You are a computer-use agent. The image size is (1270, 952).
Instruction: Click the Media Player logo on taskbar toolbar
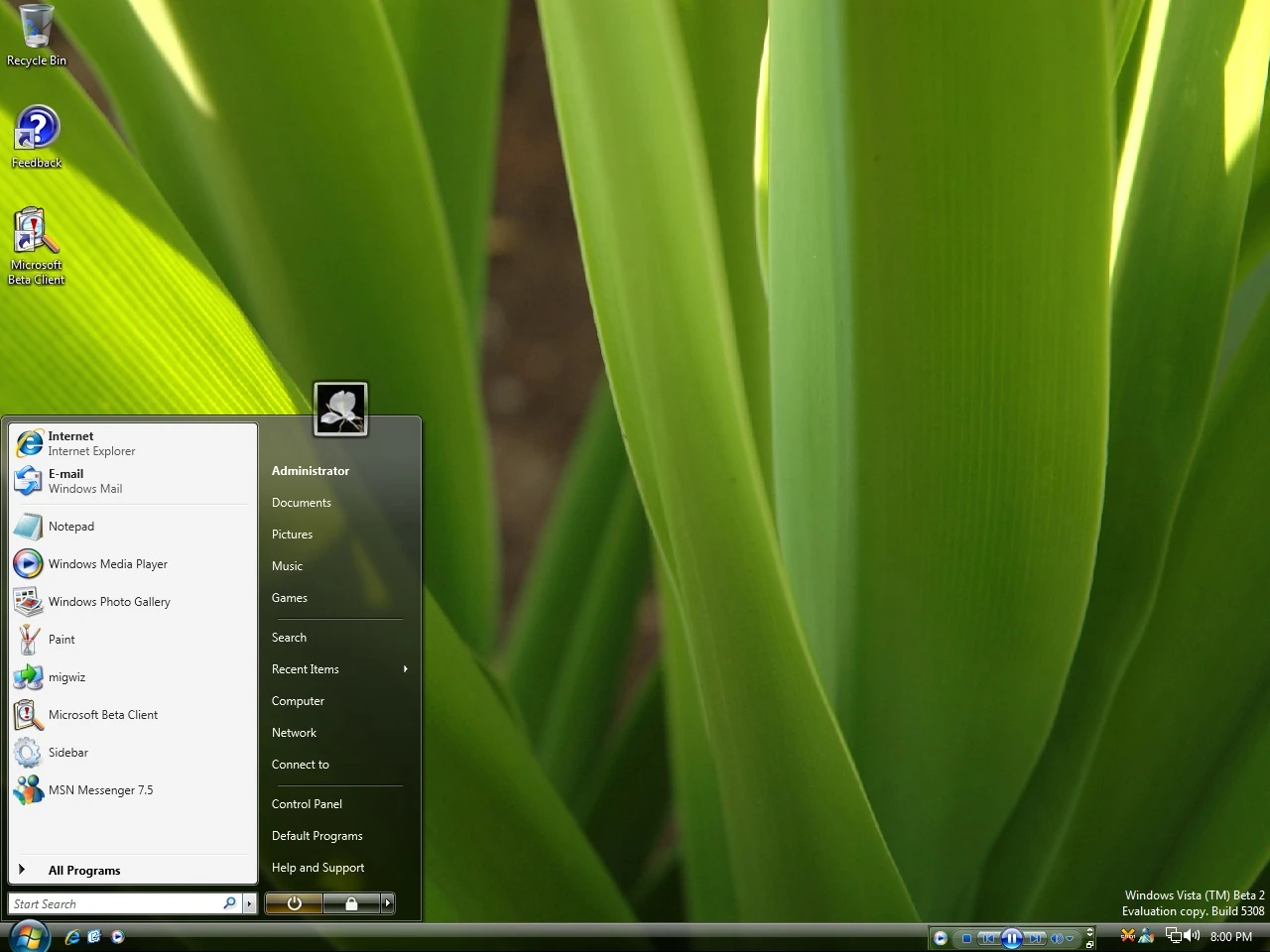941,938
